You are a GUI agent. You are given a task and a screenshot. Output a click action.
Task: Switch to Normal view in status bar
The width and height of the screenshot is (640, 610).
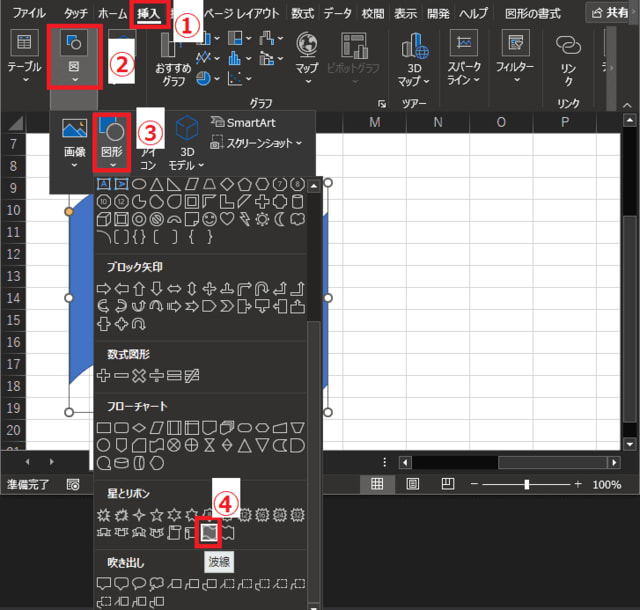pos(378,484)
